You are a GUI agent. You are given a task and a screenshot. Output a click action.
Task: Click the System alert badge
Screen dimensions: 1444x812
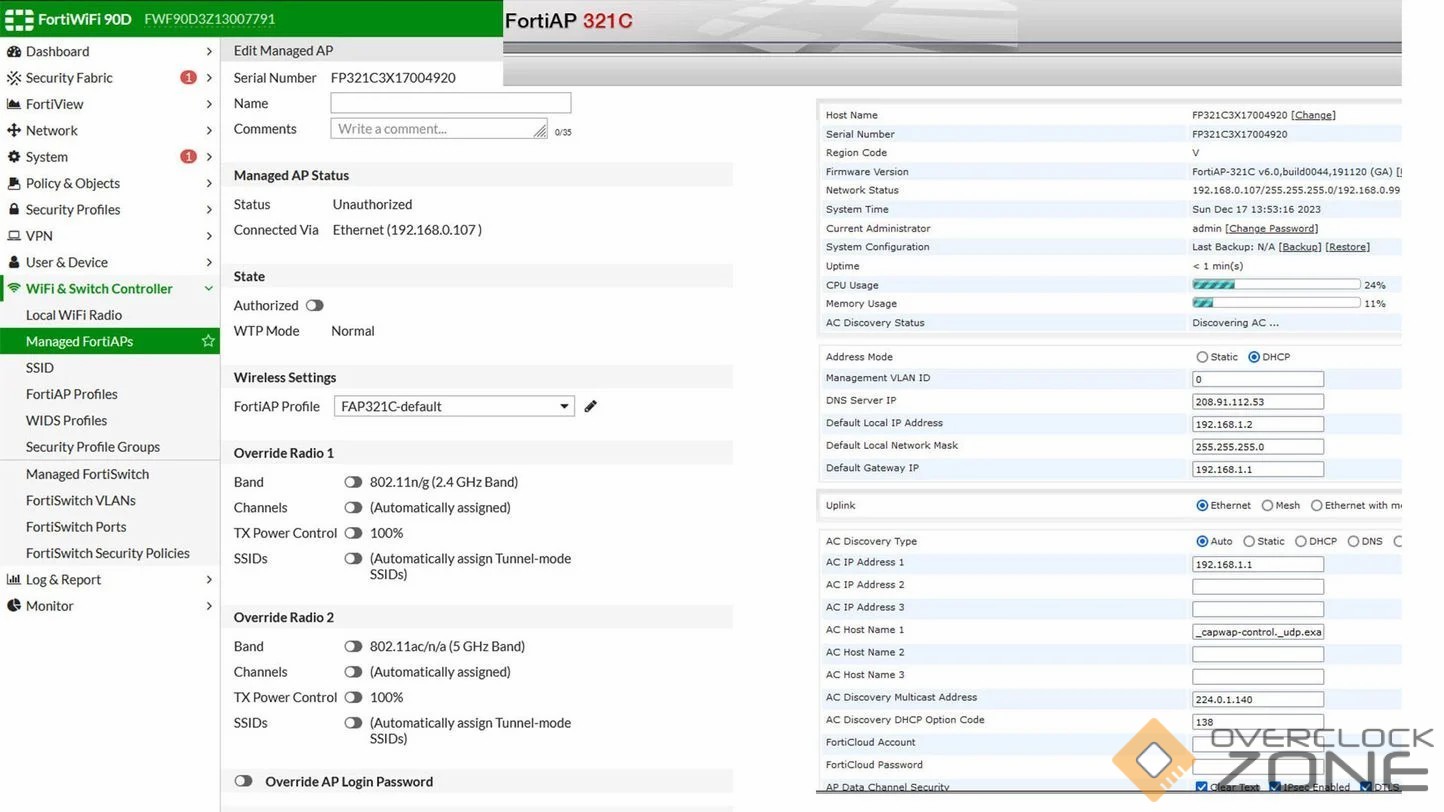point(188,157)
